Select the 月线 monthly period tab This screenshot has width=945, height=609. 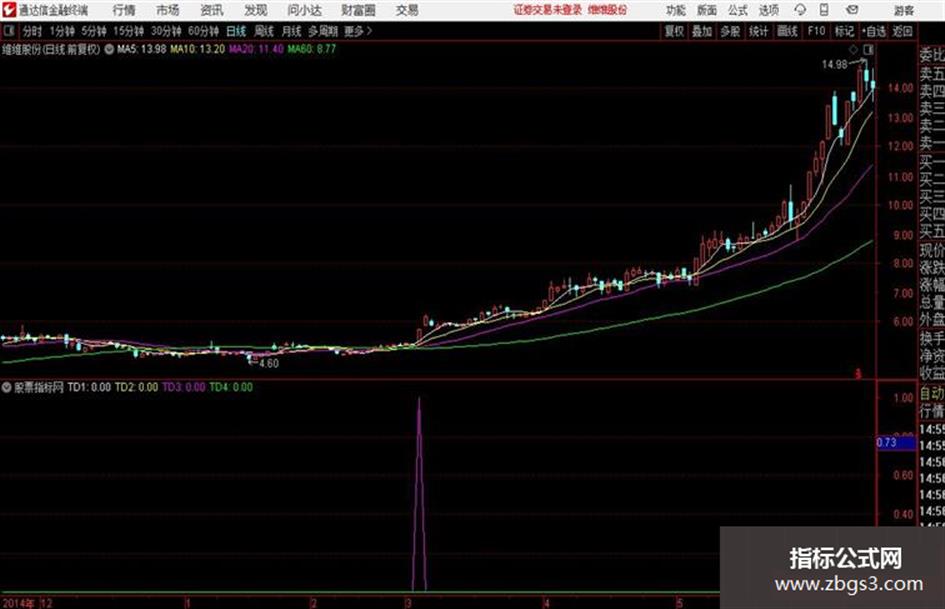point(292,31)
